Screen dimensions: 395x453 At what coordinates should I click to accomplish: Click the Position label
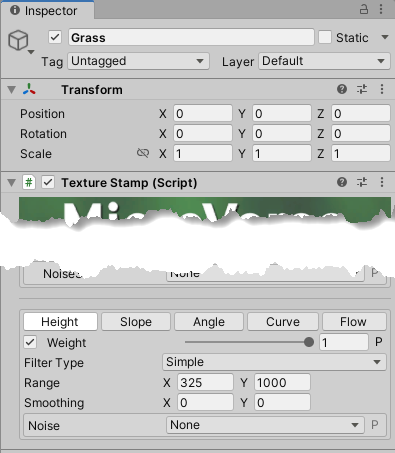point(42,114)
